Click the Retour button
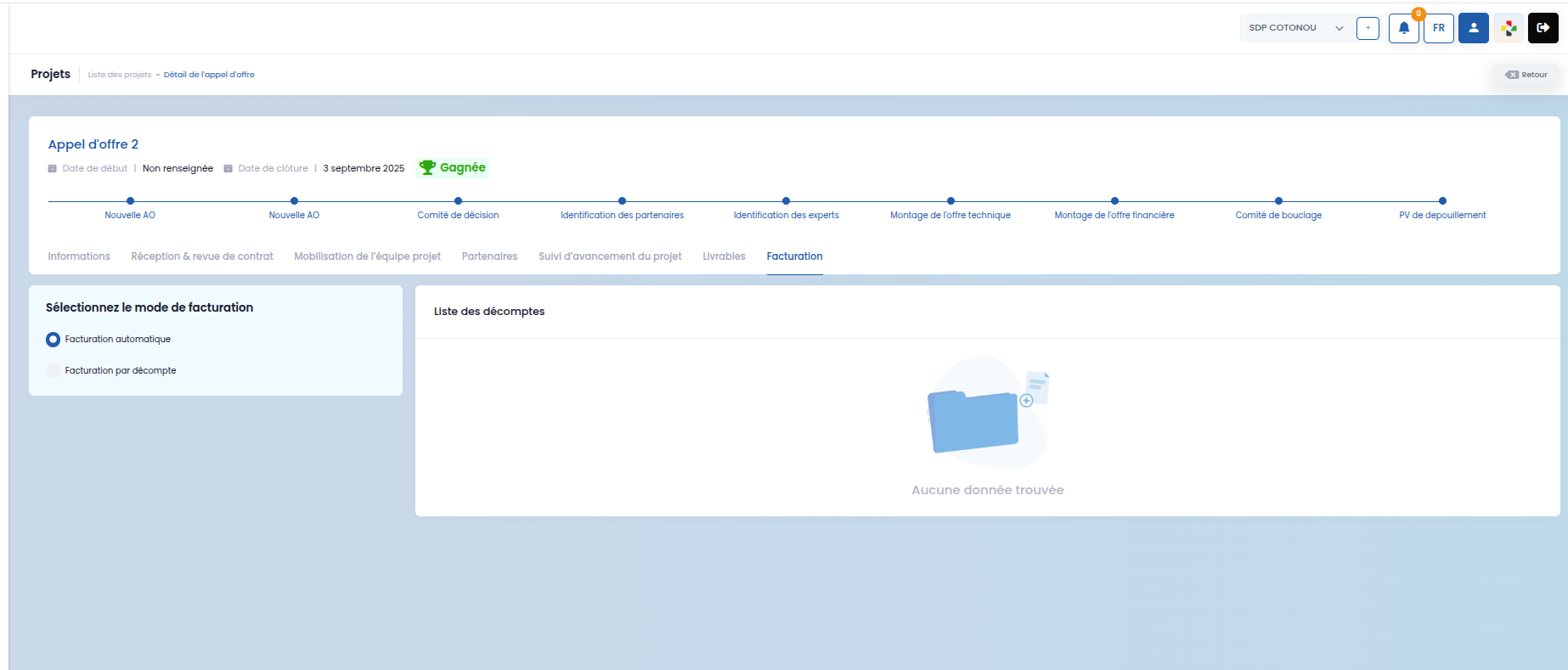 click(1526, 75)
